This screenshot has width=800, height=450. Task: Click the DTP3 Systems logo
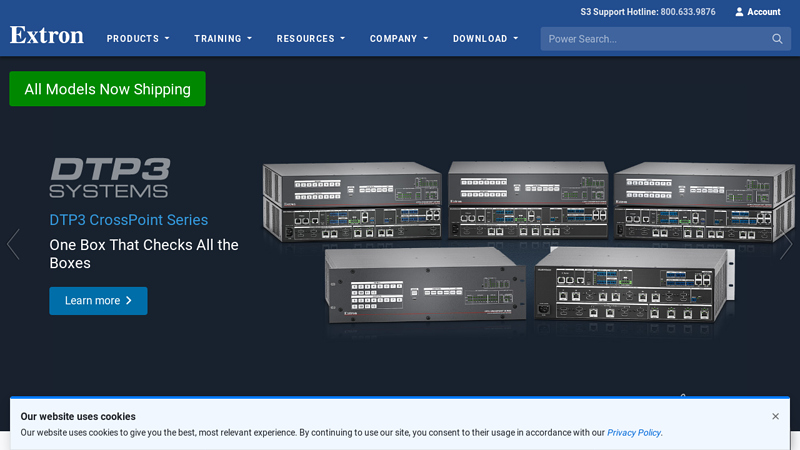tap(110, 177)
